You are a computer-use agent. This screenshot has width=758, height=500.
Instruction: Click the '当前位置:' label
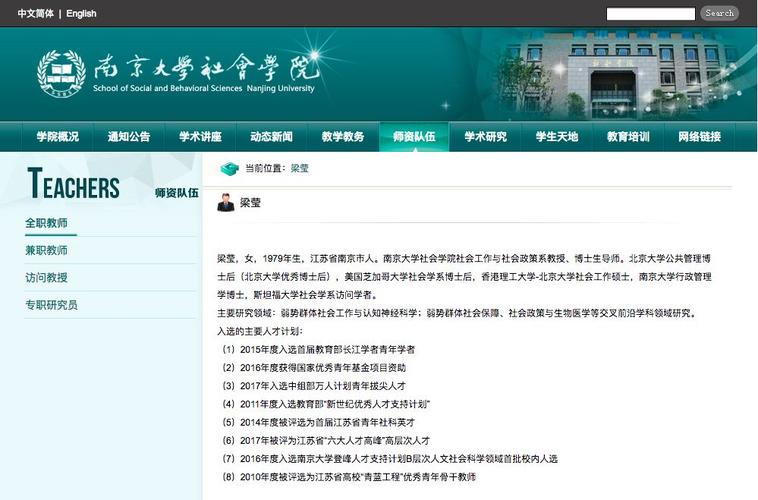point(265,168)
